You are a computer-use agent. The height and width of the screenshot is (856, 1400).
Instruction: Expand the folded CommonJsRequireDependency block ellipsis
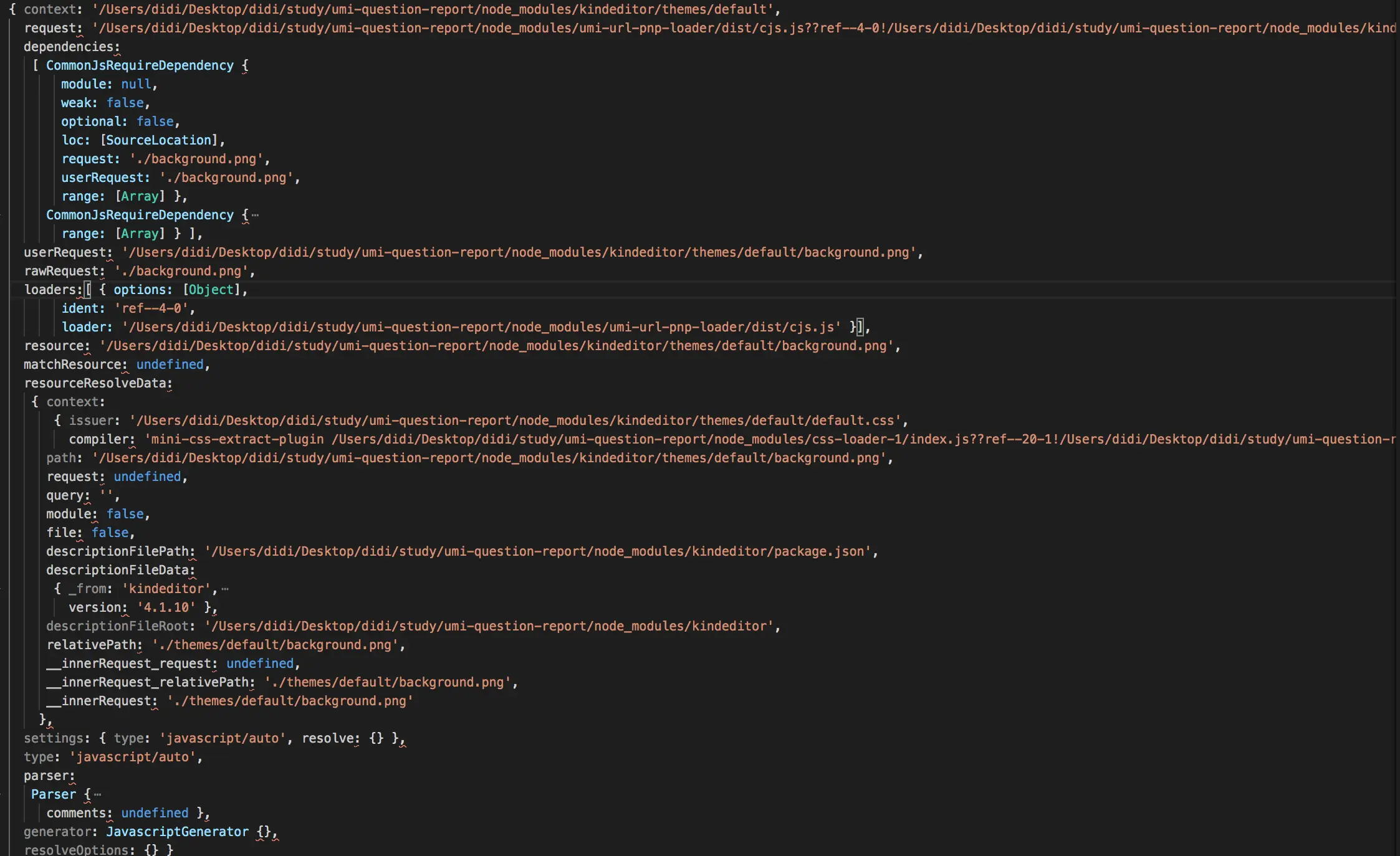pos(255,215)
